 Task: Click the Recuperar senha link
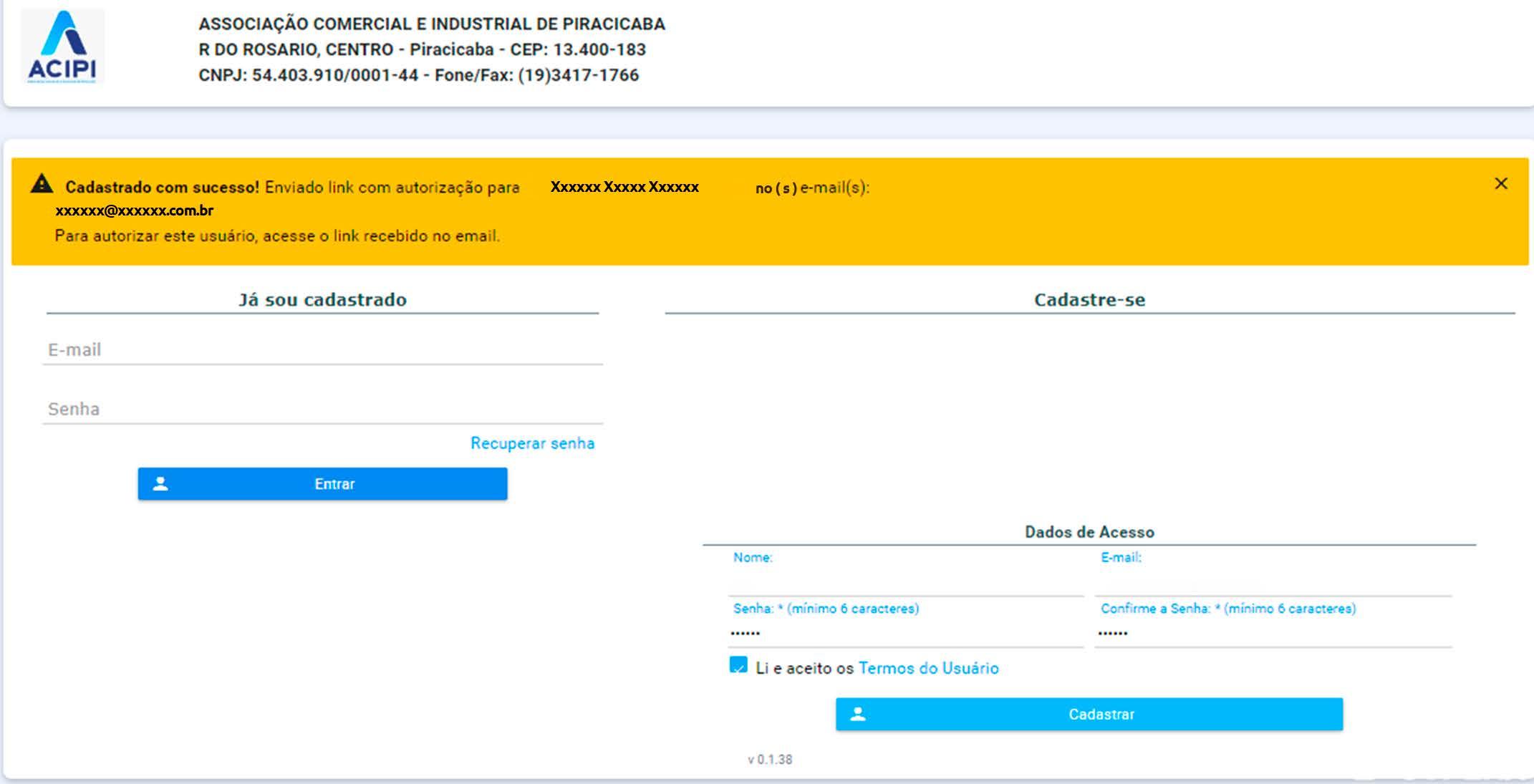pyautogui.click(x=532, y=443)
